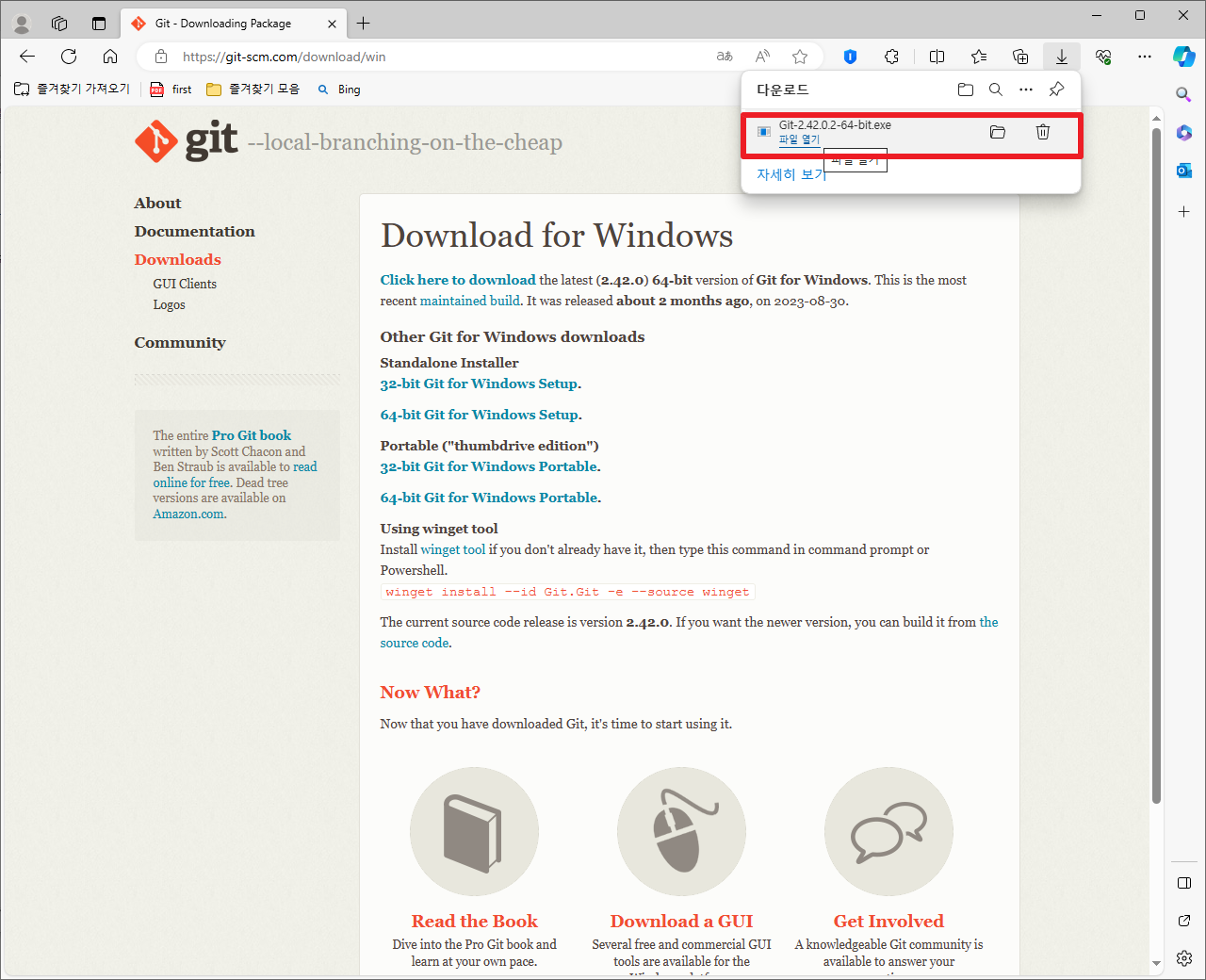Open the browser home page
This screenshot has height=980, width=1206.
tap(110, 57)
